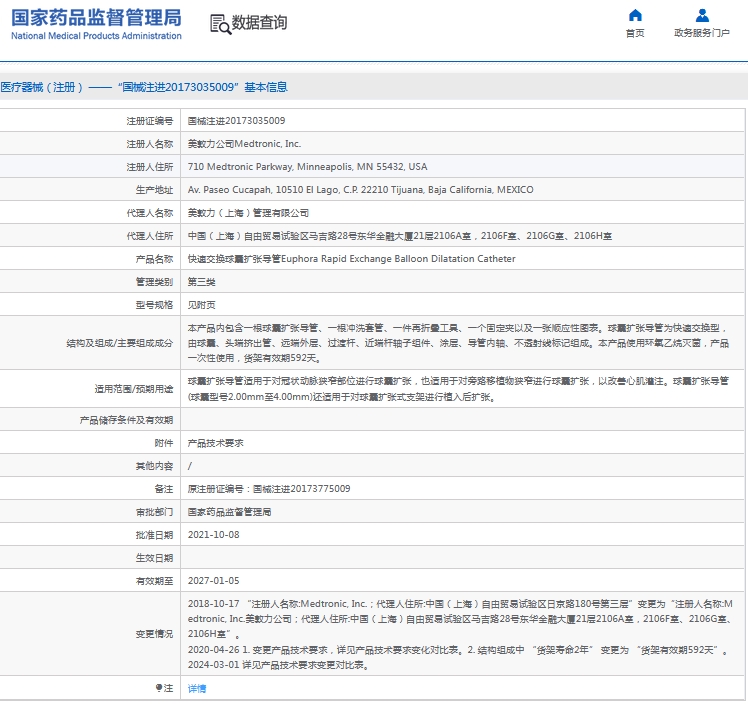Select 见附页 model specification value

click(201, 305)
